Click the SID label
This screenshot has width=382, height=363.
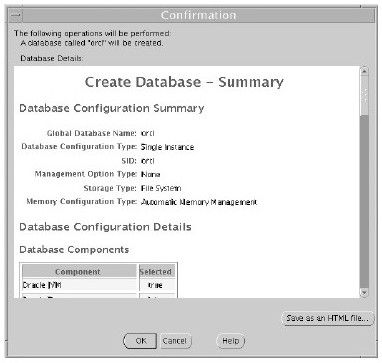129,161
